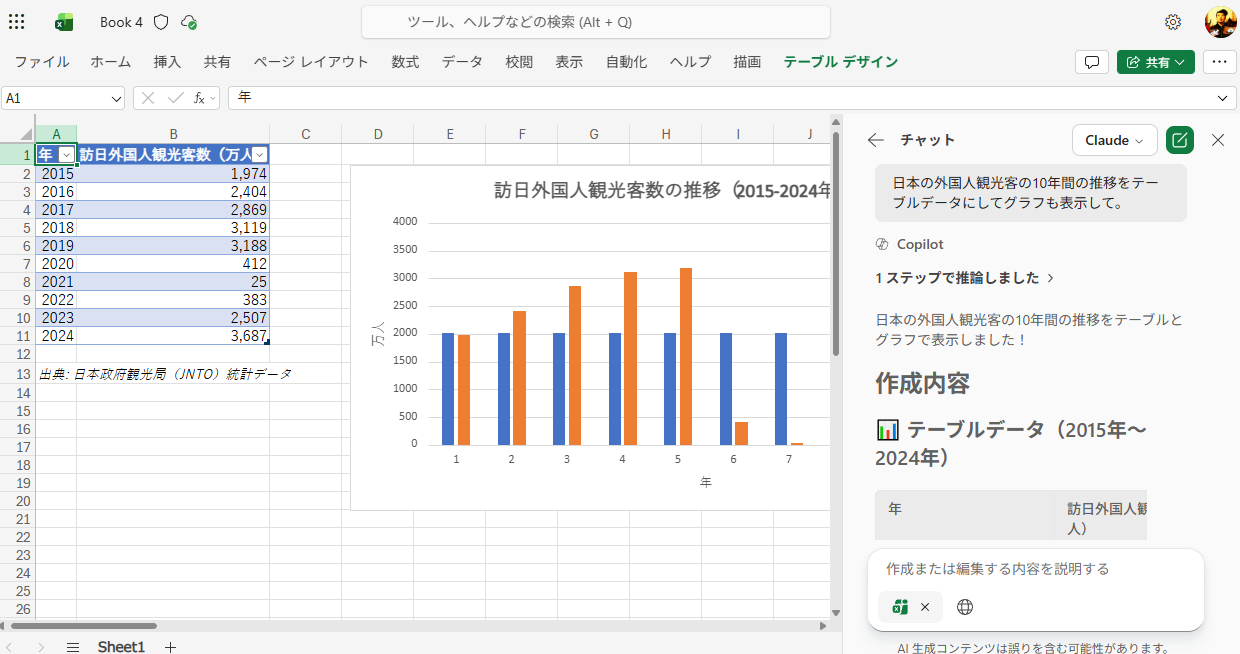Open the Claude model selector dropdown

coord(1114,140)
